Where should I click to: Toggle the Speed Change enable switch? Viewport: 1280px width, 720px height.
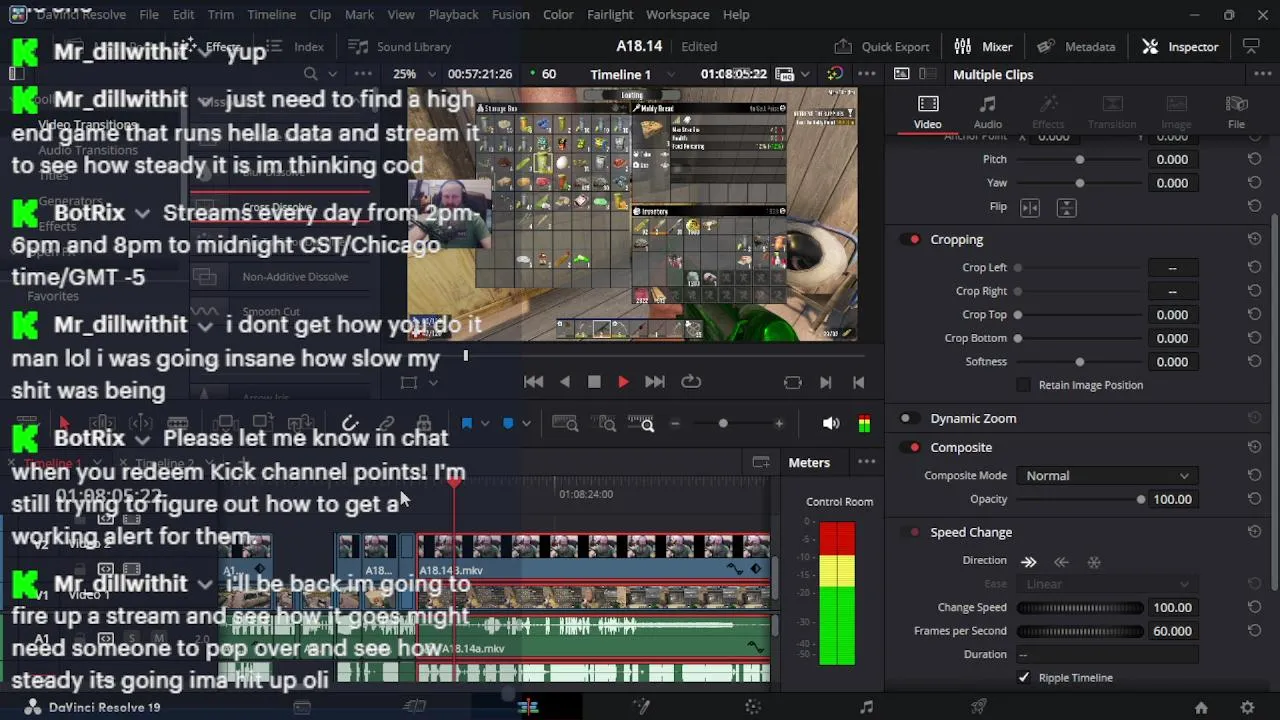tap(910, 533)
